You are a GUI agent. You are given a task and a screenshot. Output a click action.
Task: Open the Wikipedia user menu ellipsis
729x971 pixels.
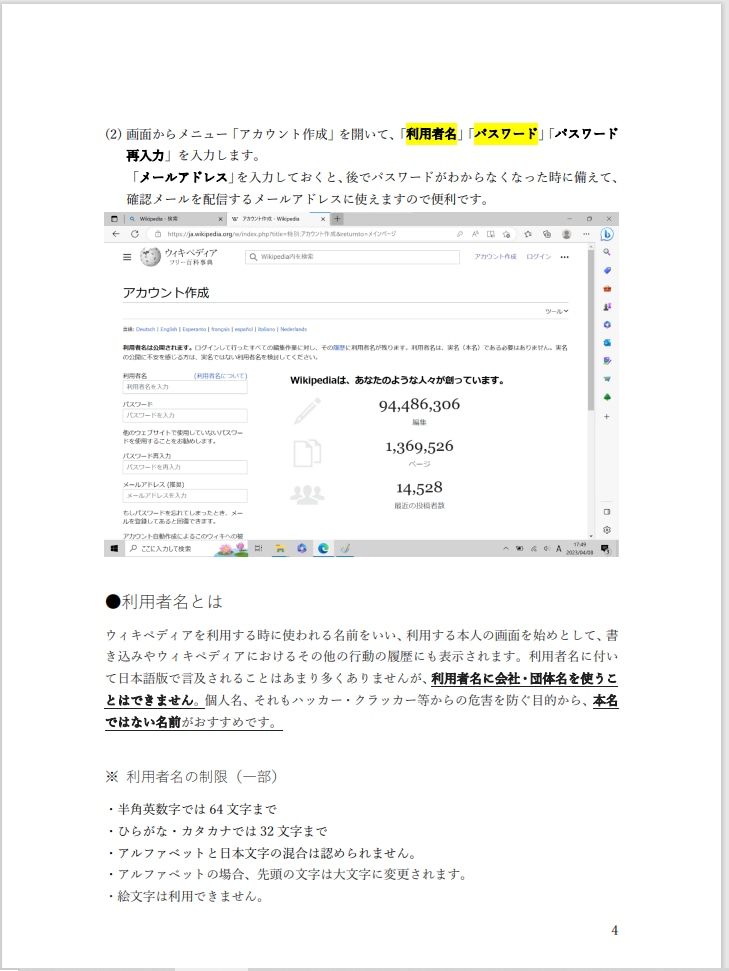pos(564,257)
